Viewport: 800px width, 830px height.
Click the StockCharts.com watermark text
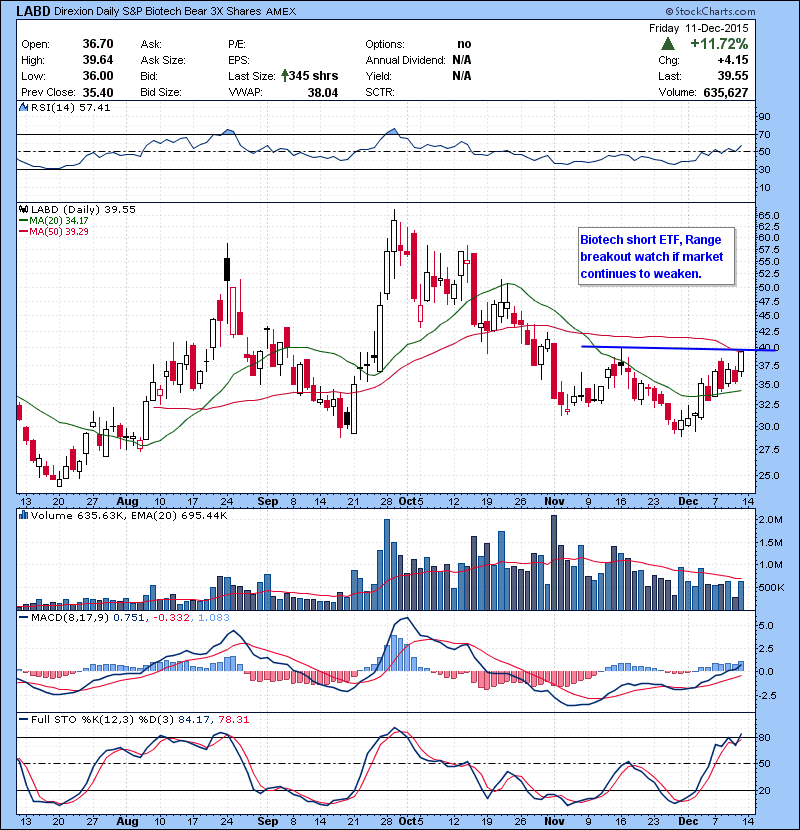tap(711, 11)
